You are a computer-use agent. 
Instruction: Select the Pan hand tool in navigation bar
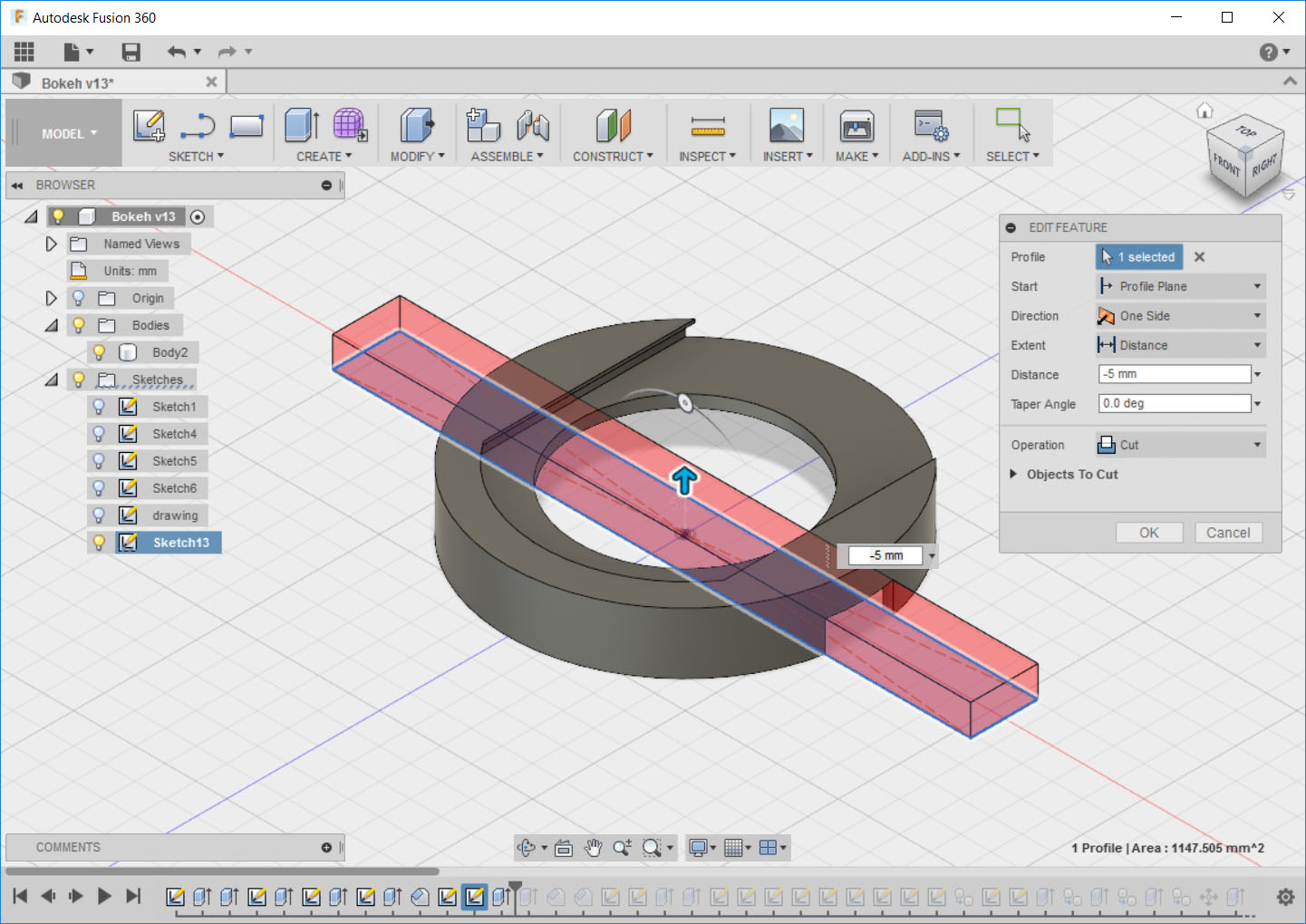[593, 848]
